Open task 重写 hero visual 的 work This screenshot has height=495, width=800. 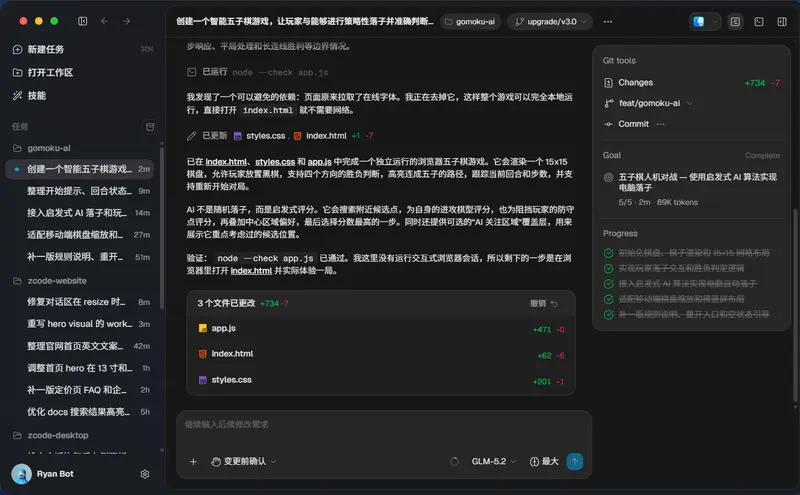tap(80, 324)
